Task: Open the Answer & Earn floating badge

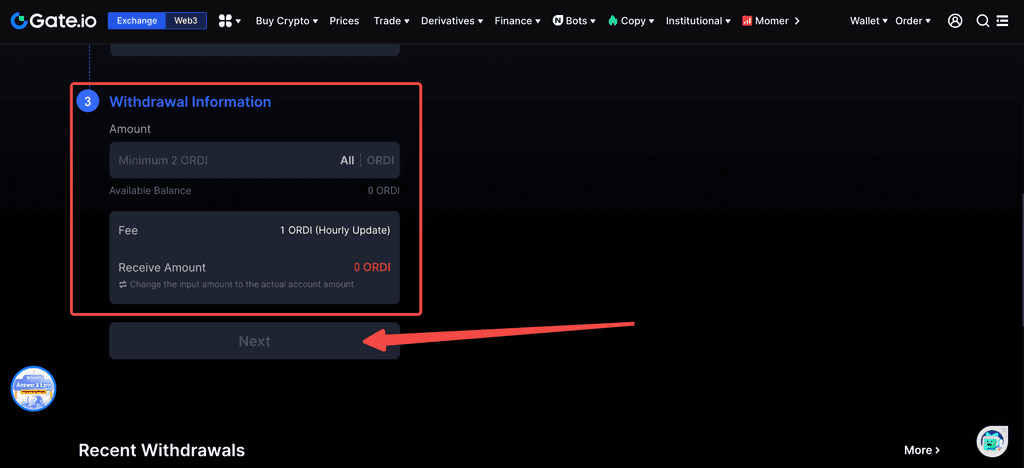Action: point(33,388)
